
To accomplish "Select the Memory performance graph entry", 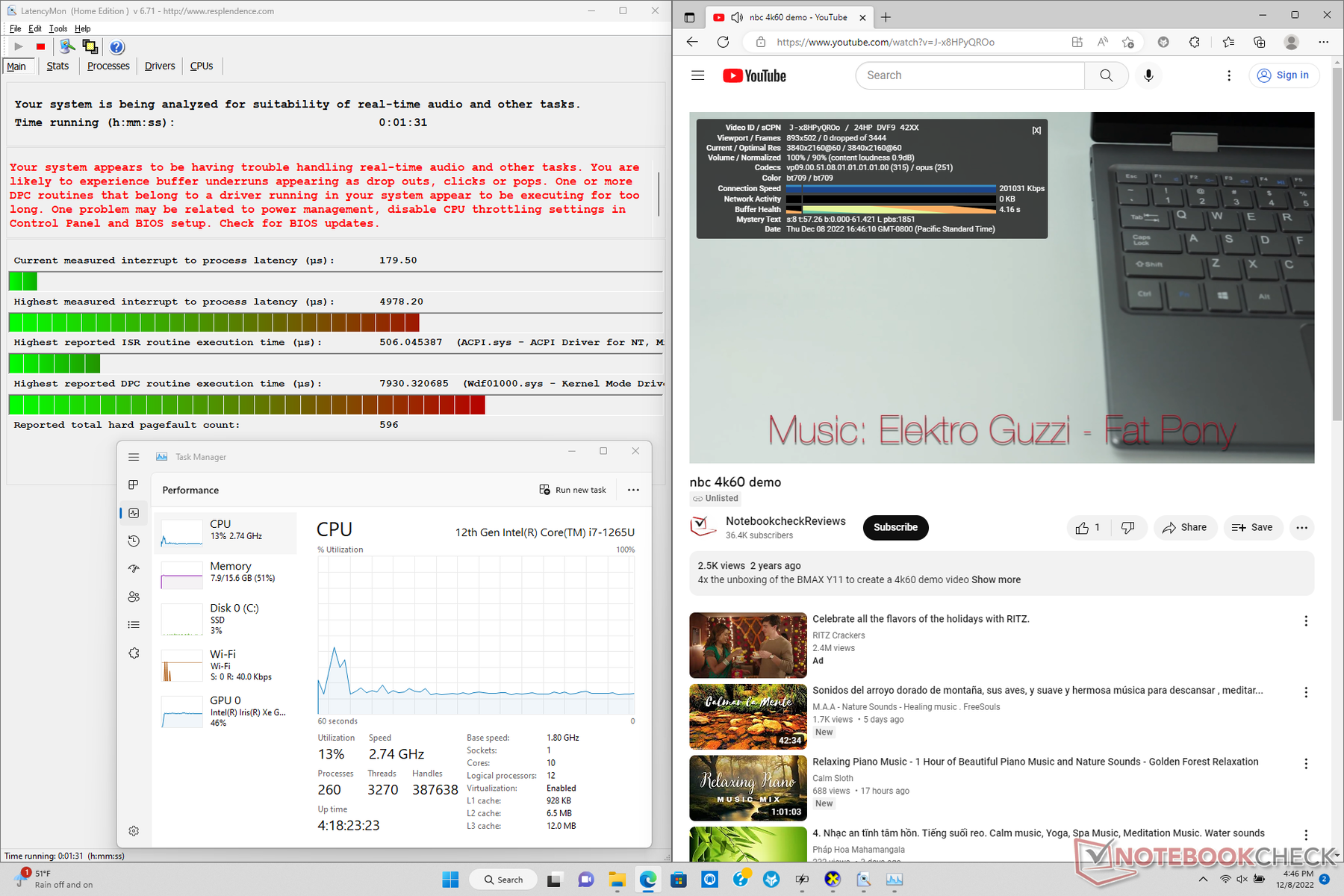I will (x=226, y=575).
